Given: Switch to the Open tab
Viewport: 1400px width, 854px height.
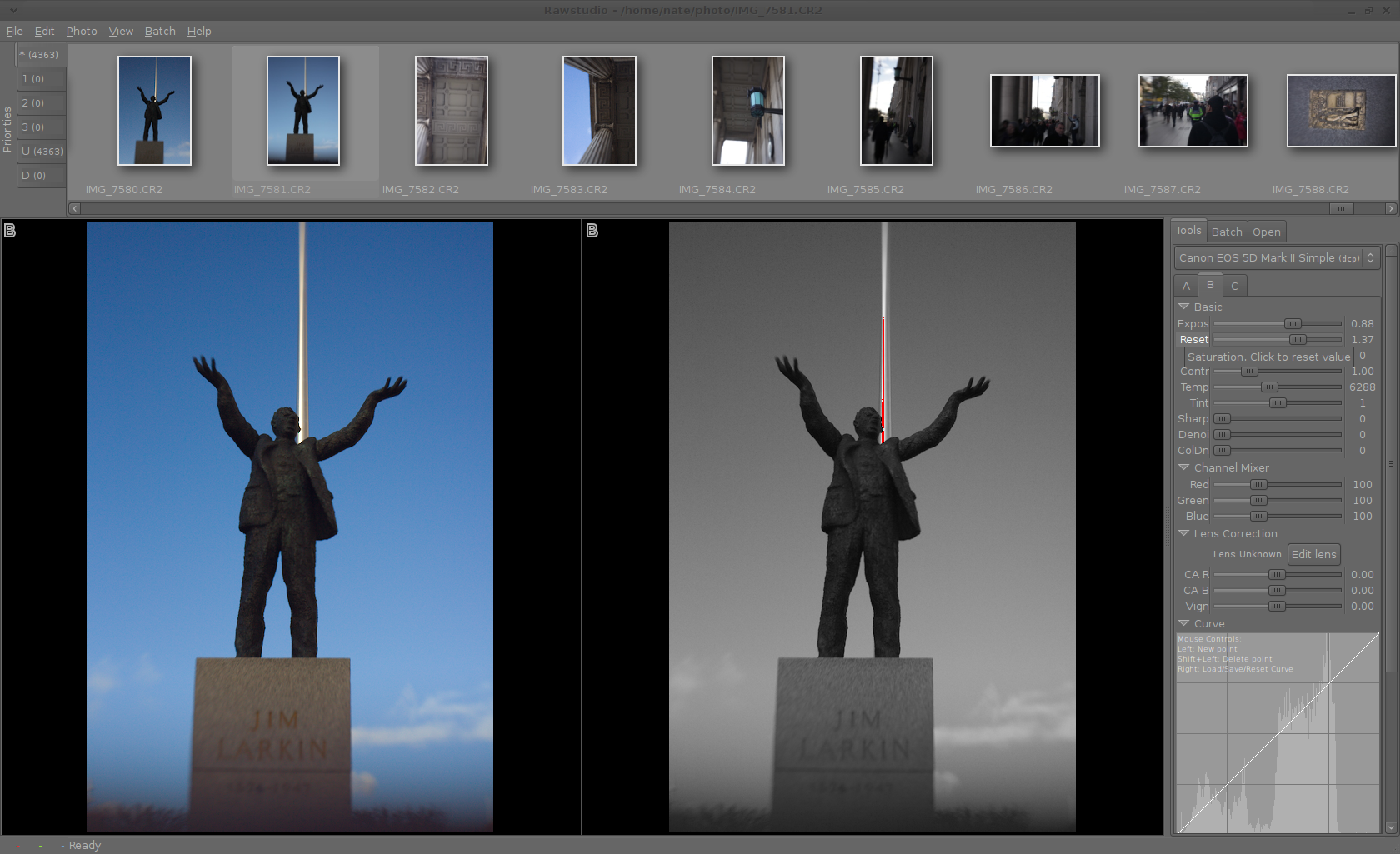Looking at the screenshot, I should coord(1267,232).
